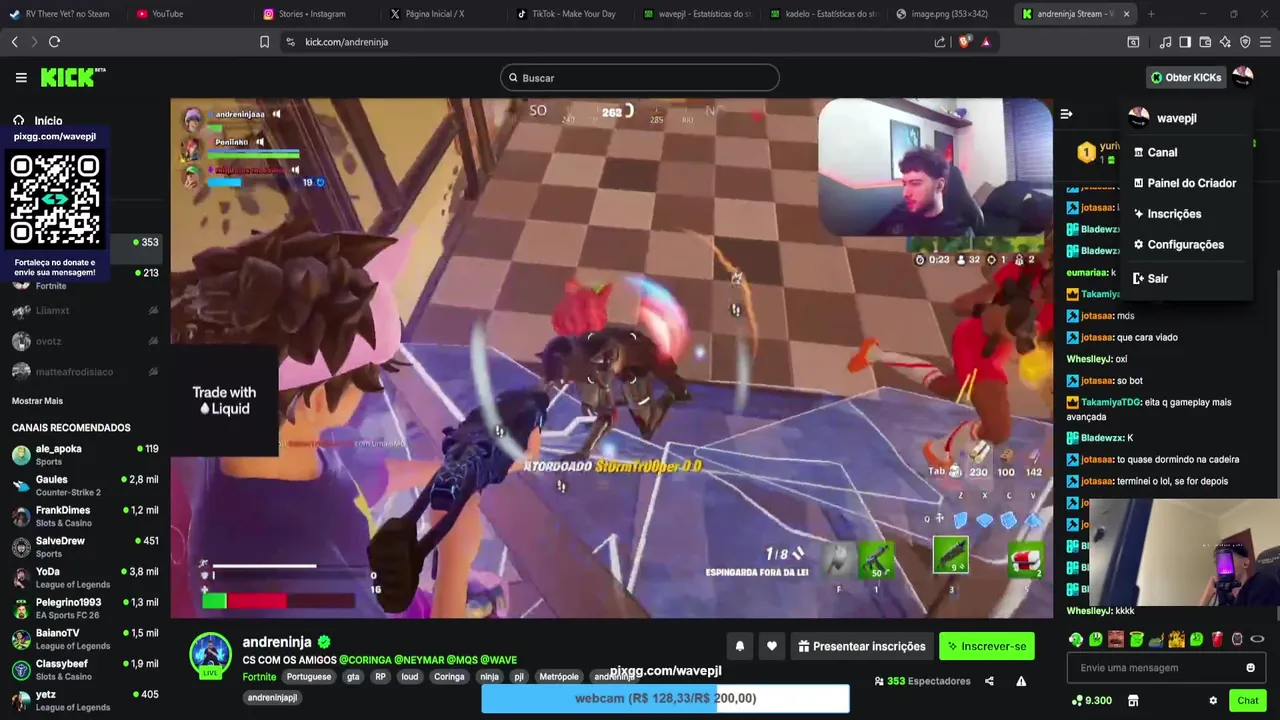Expand Mostrar Mais in sidebar
Screen dimensions: 1280x720
(37, 401)
